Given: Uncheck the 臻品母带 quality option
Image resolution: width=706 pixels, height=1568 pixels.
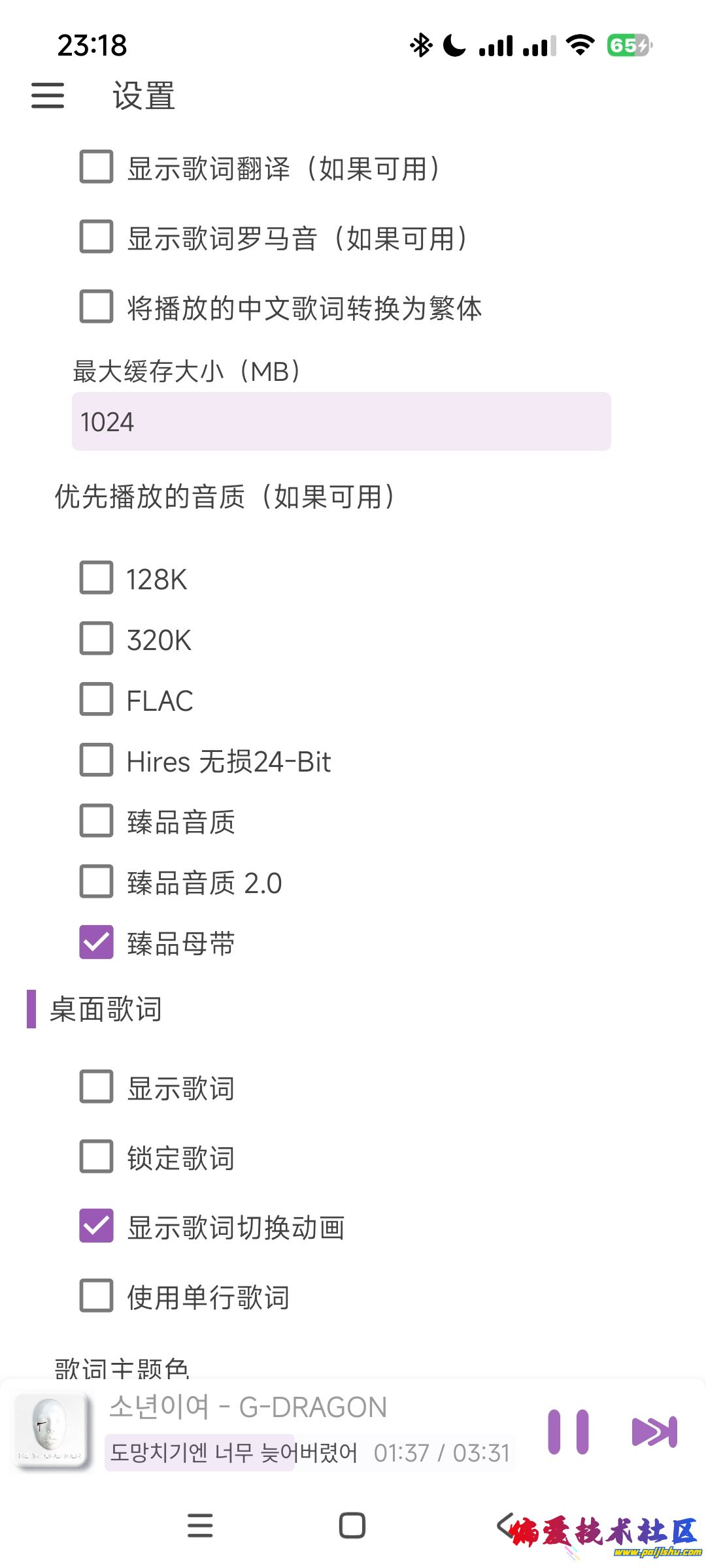Looking at the screenshot, I should (x=96, y=942).
